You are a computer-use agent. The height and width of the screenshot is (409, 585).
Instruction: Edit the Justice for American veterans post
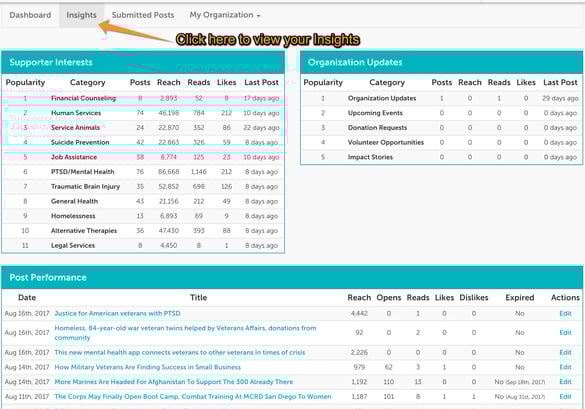[x=565, y=313]
